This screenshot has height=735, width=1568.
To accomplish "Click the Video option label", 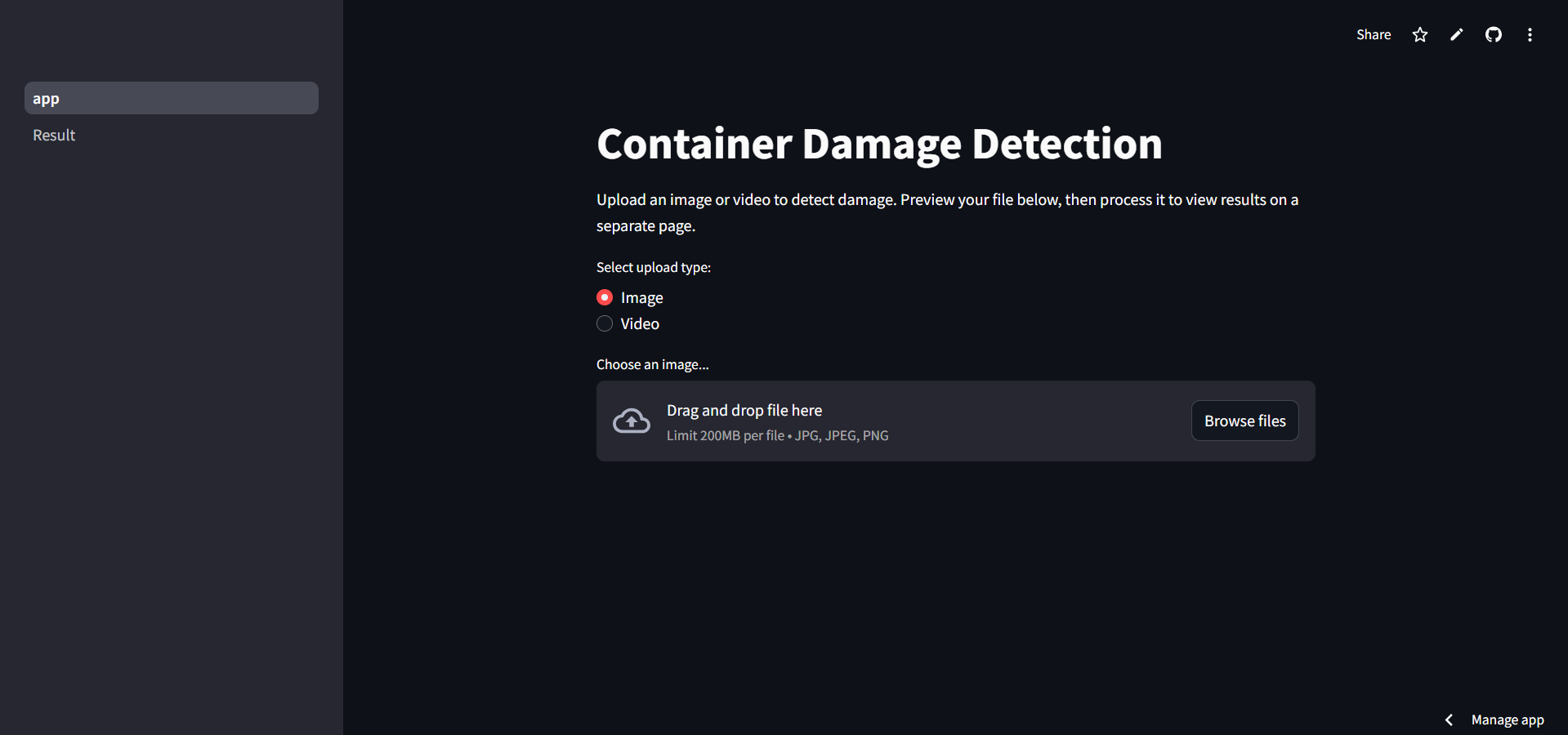I will pyautogui.click(x=640, y=323).
